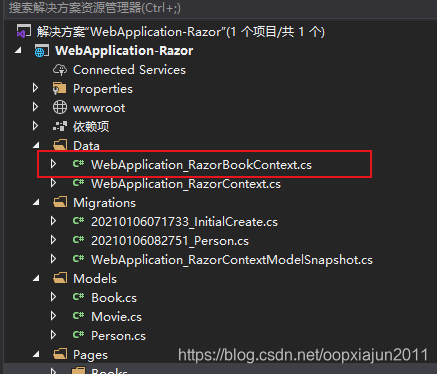Select the wwwroot item
Screen dimensions: 437x374
click(99, 108)
